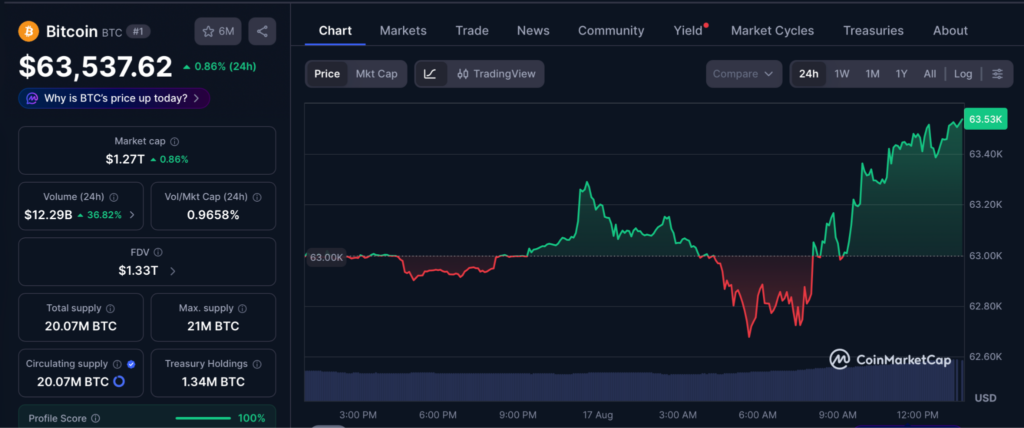1024x428 pixels.
Task: Click info icon next to Market cap
Action: tap(175, 141)
